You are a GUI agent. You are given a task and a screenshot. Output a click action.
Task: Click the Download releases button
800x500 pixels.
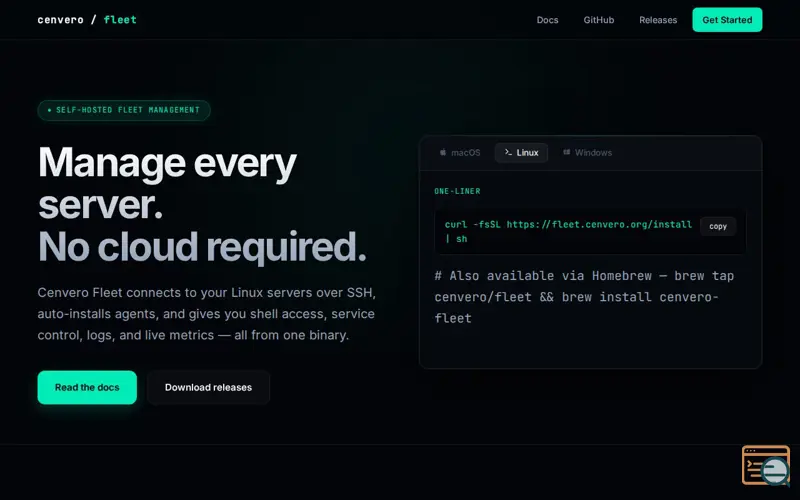pos(208,387)
